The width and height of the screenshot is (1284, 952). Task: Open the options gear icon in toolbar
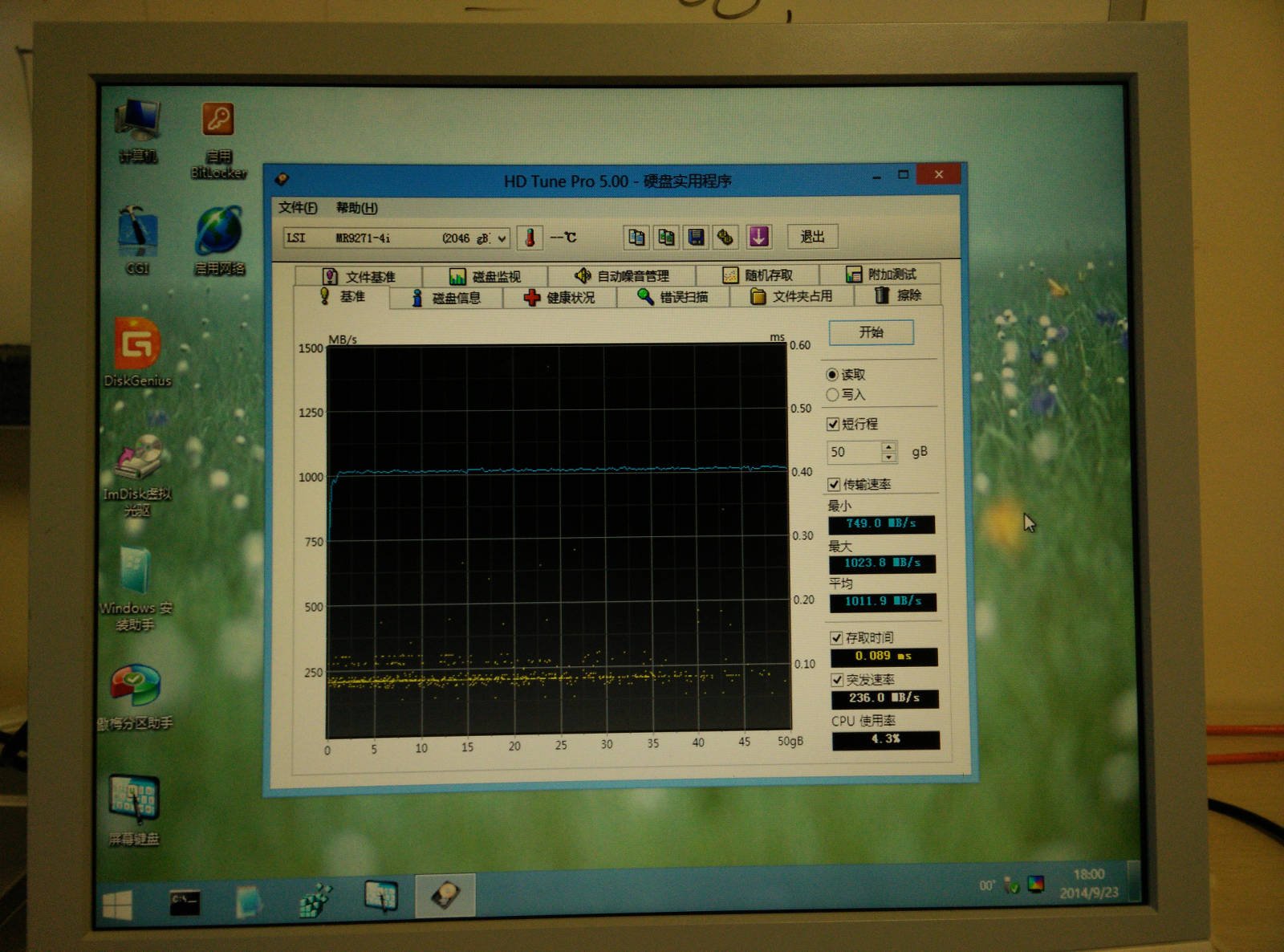click(x=725, y=237)
